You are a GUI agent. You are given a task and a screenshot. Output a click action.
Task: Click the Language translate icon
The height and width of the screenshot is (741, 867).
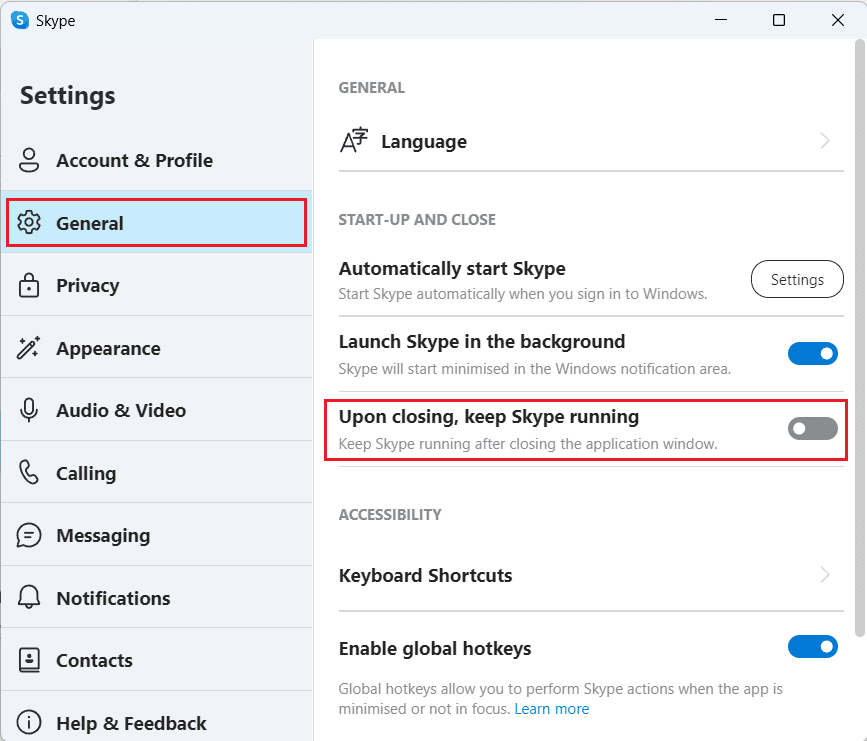coord(354,140)
